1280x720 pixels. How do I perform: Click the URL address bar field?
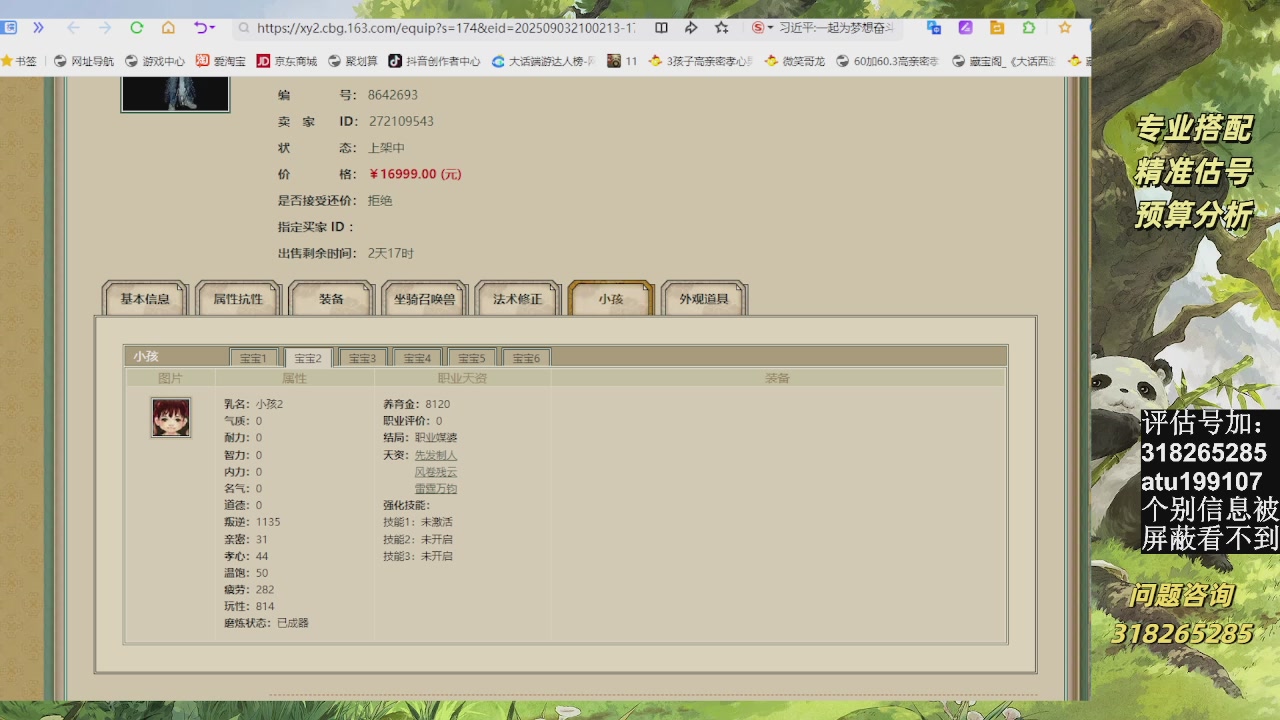pyautogui.click(x=445, y=28)
